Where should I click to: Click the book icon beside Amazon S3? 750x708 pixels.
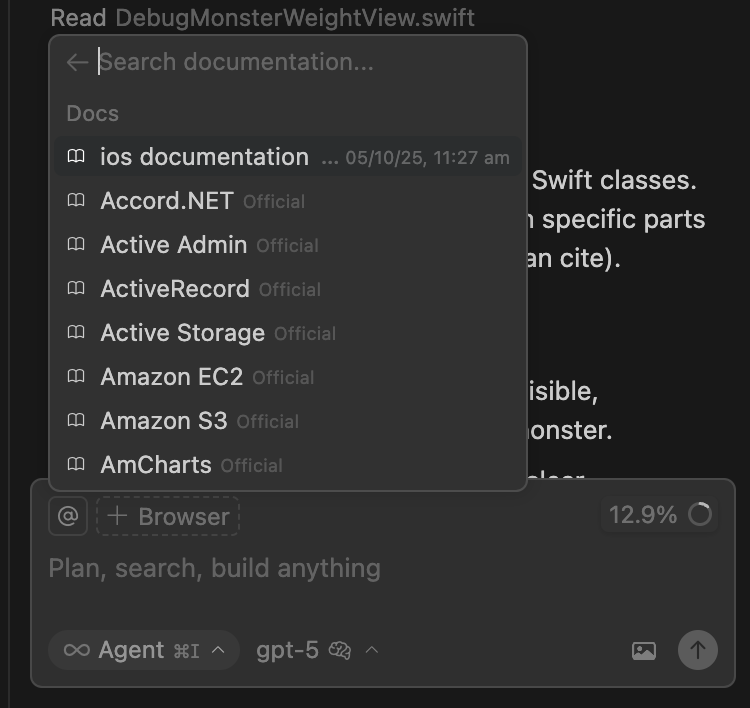pos(76,421)
